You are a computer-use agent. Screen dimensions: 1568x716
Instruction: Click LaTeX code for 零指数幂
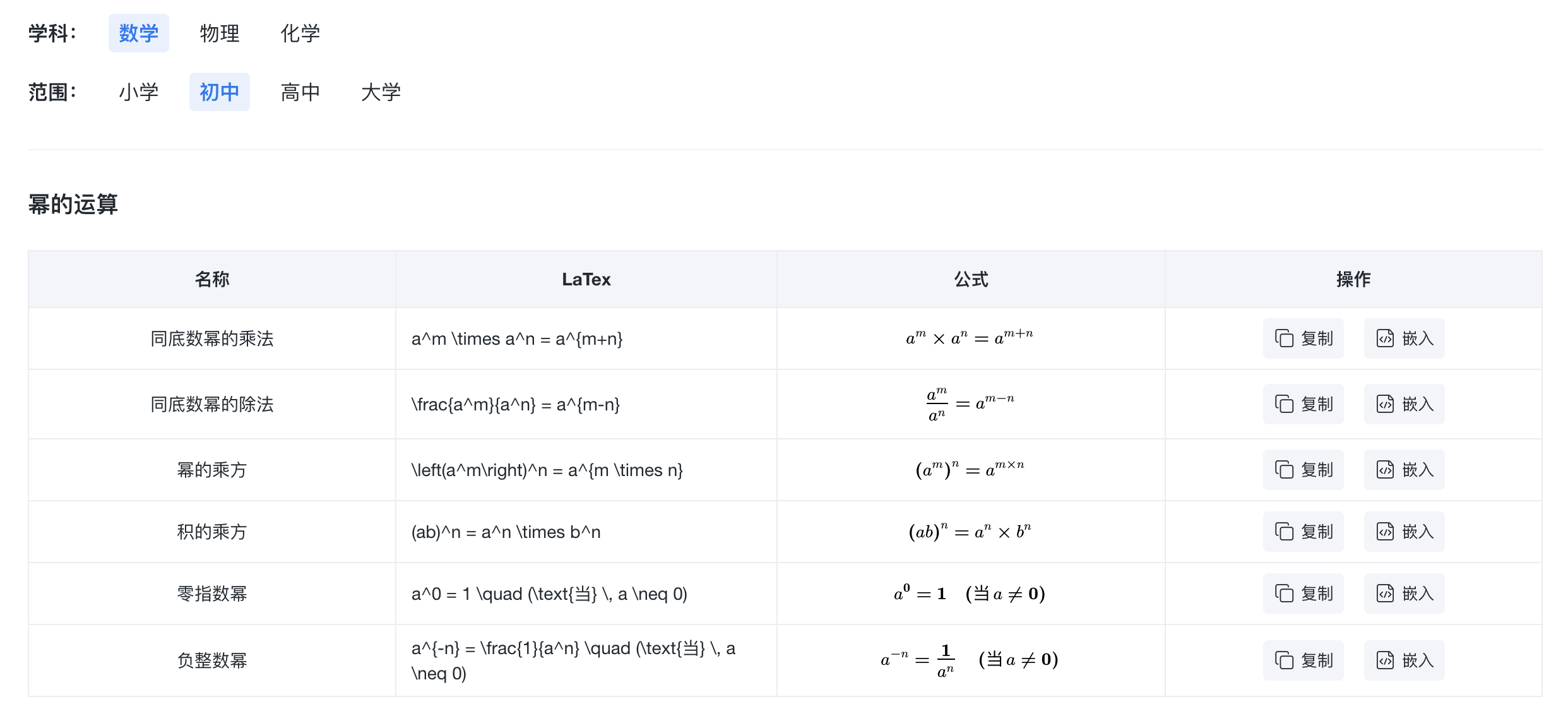pos(549,594)
